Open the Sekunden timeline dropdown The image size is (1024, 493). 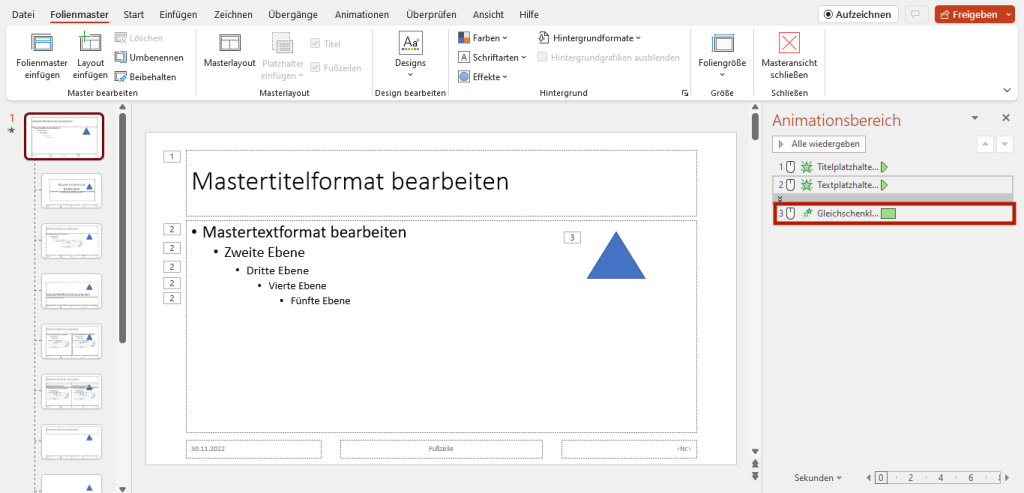pos(818,477)
